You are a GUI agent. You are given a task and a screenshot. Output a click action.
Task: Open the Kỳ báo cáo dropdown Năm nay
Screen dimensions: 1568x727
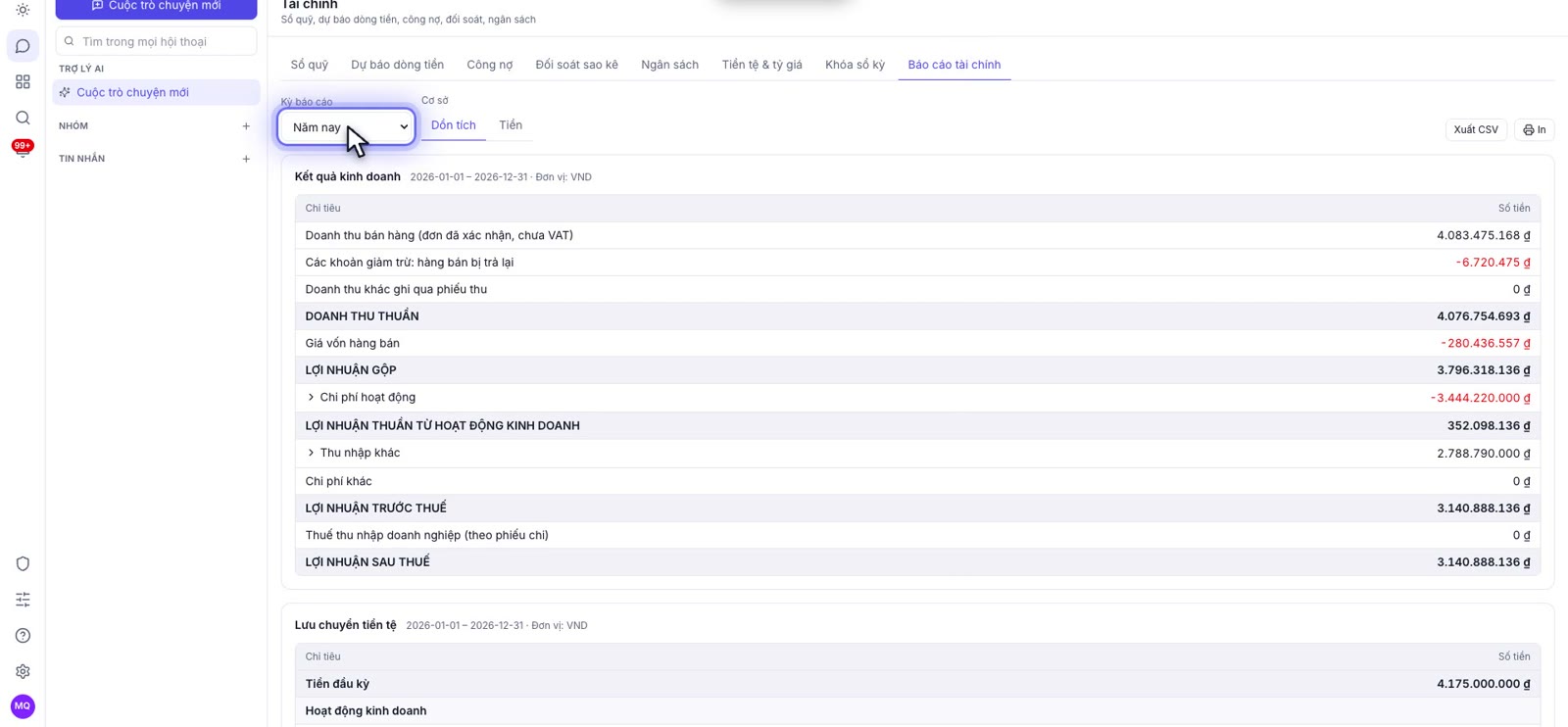point(347,127)
